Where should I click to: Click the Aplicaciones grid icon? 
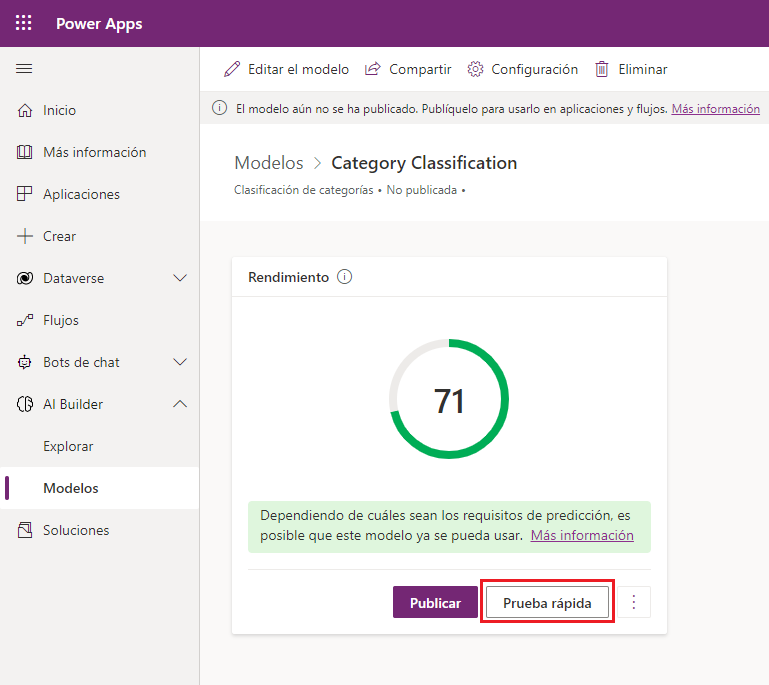[25, 194]
